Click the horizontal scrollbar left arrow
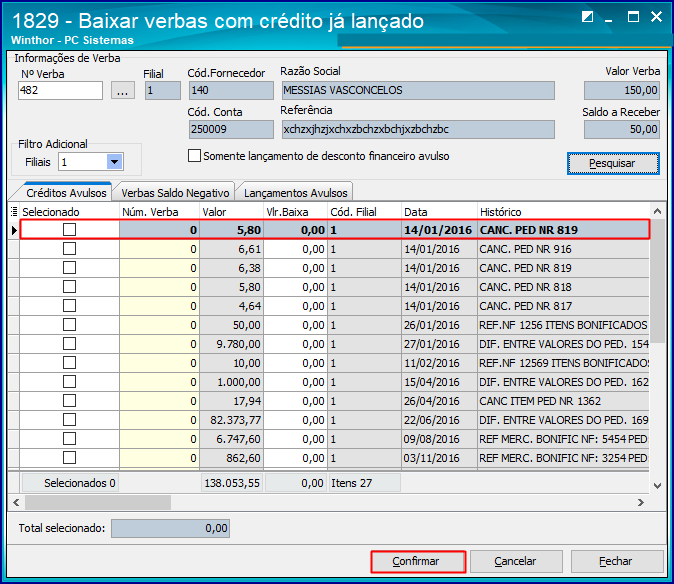 click(16, 502)
